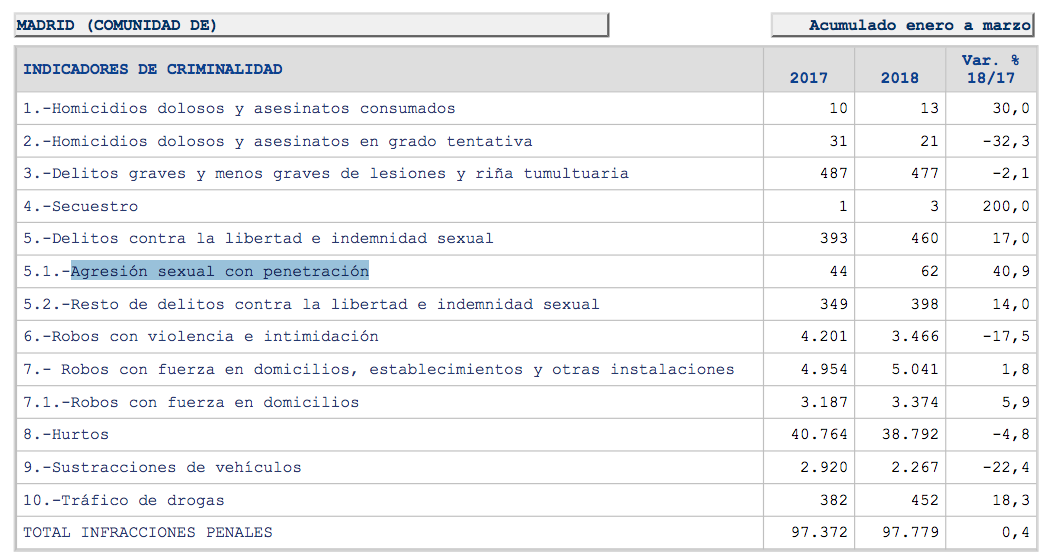Click the 10.-Tráfico de drogas row label
This screenshot has width=1057, height=559.
124,500
